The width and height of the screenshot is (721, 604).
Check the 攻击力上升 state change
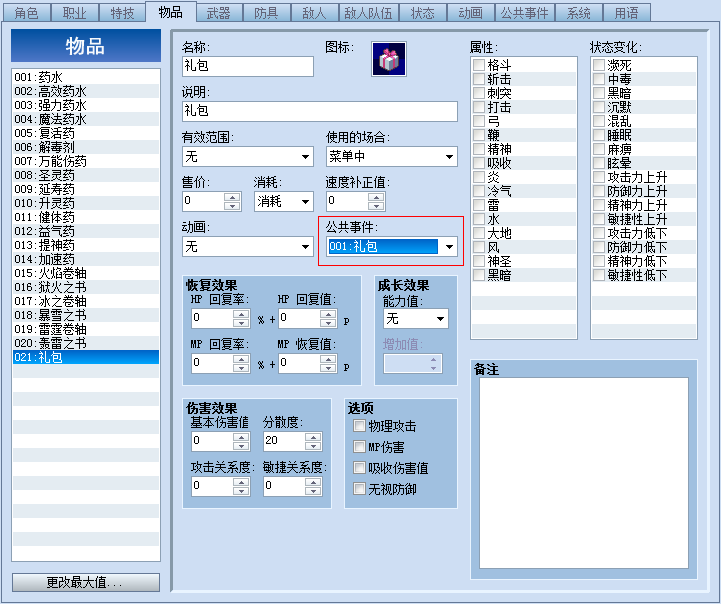coord(599,177)
